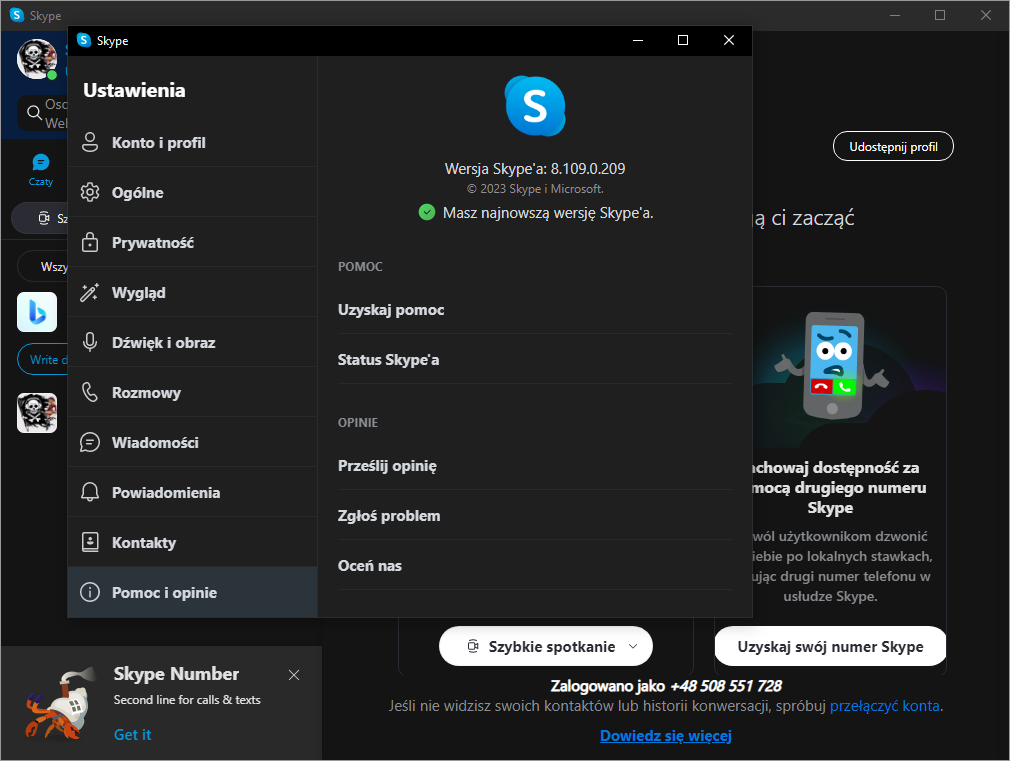Click Uzyskaj pomoc

pyautogui.click(x=534, y=310)
